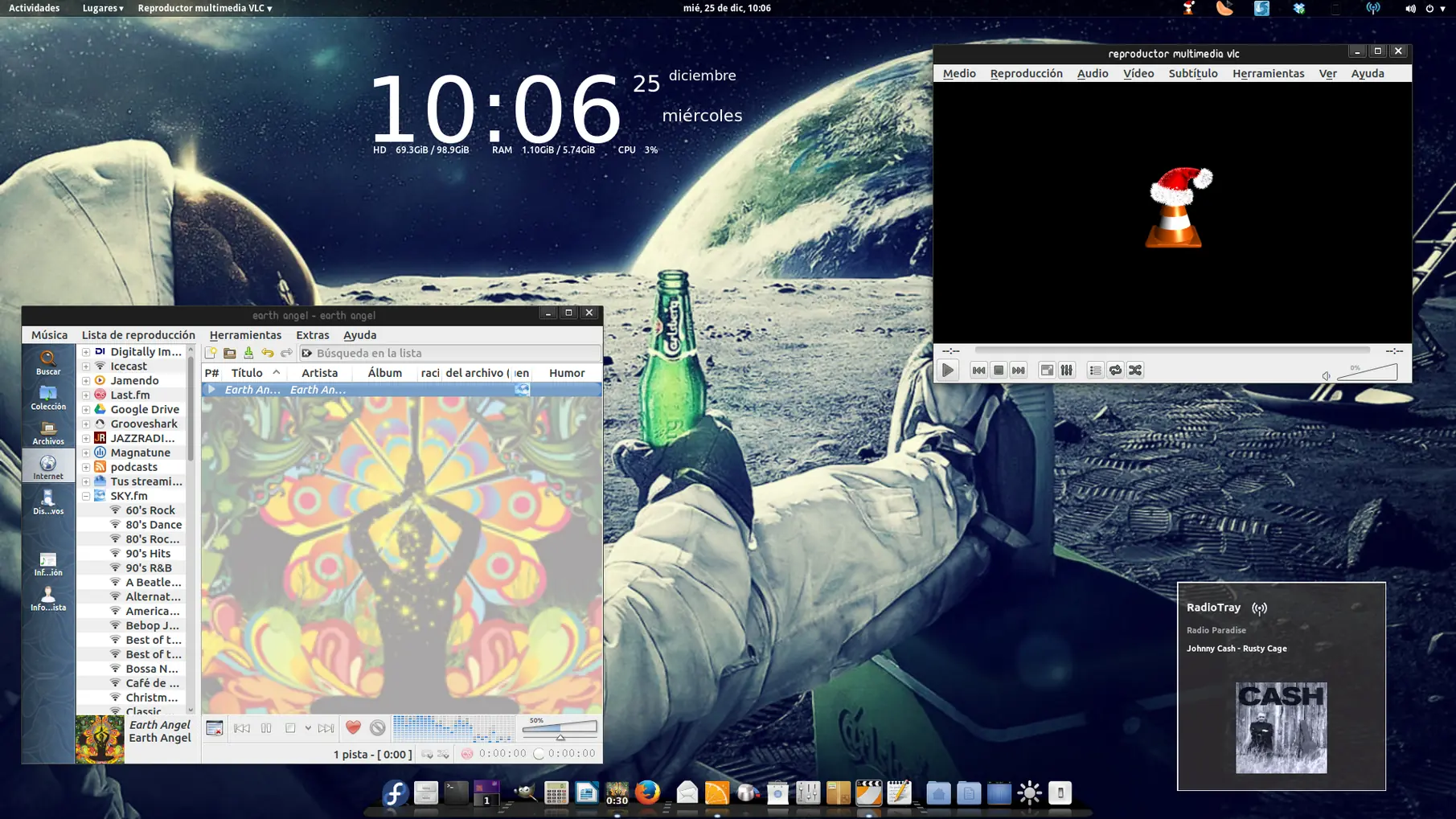Open the Herramientas menu in the music player
1456x819 pixels.
pos(245,334)
